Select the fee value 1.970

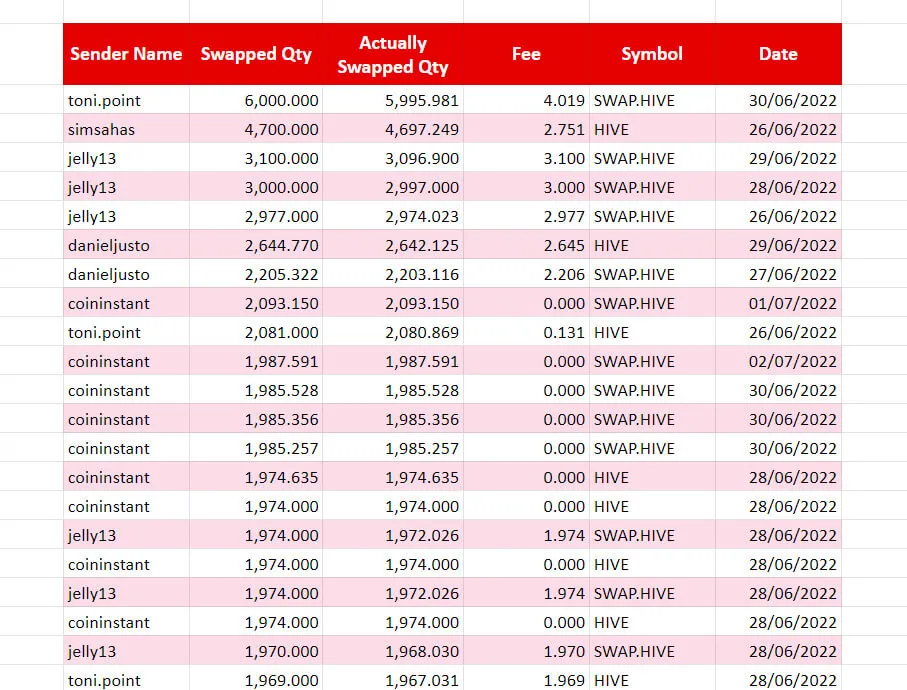point(526,650)
